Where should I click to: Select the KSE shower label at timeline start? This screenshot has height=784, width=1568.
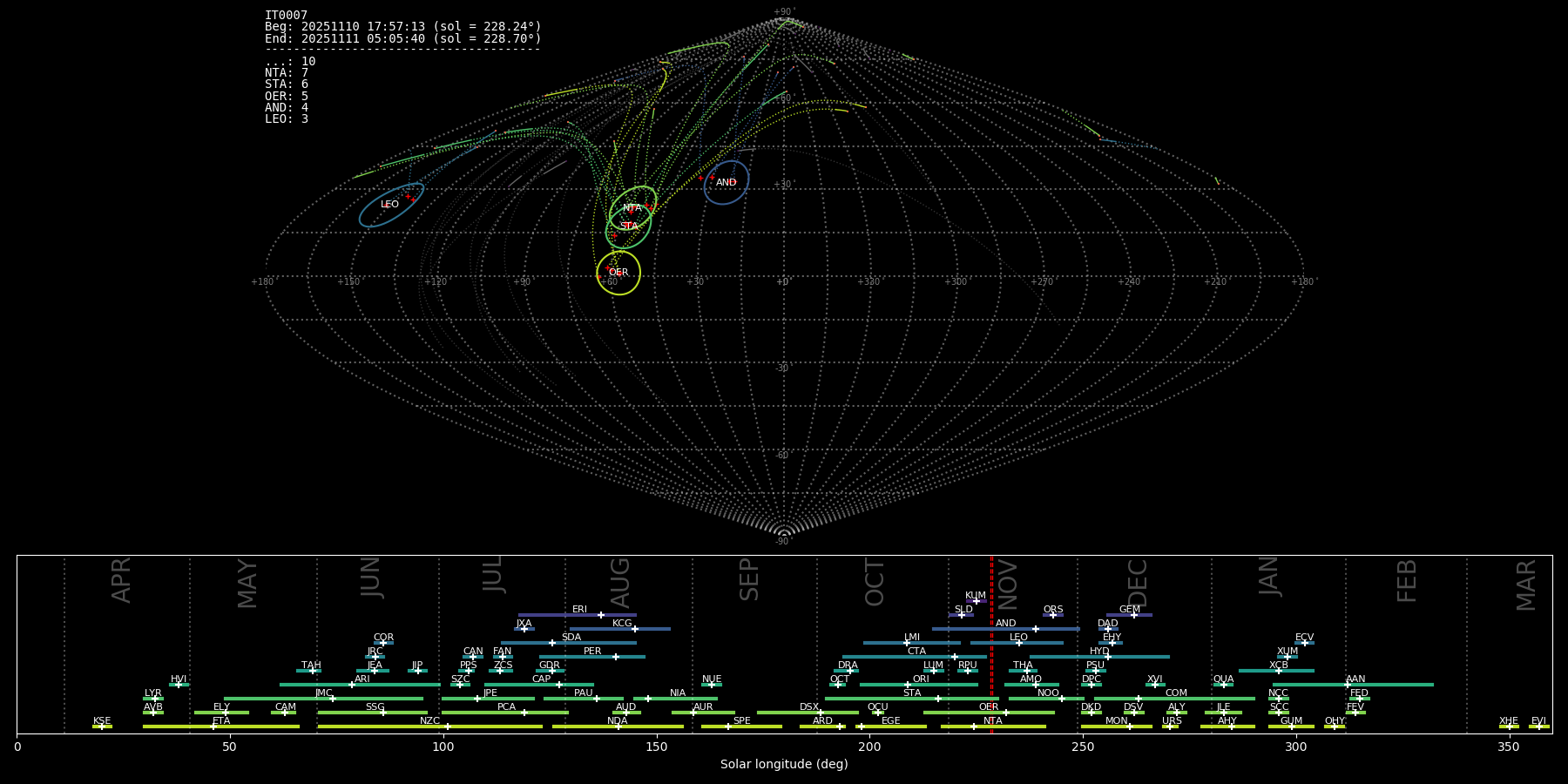pos(102,721)
